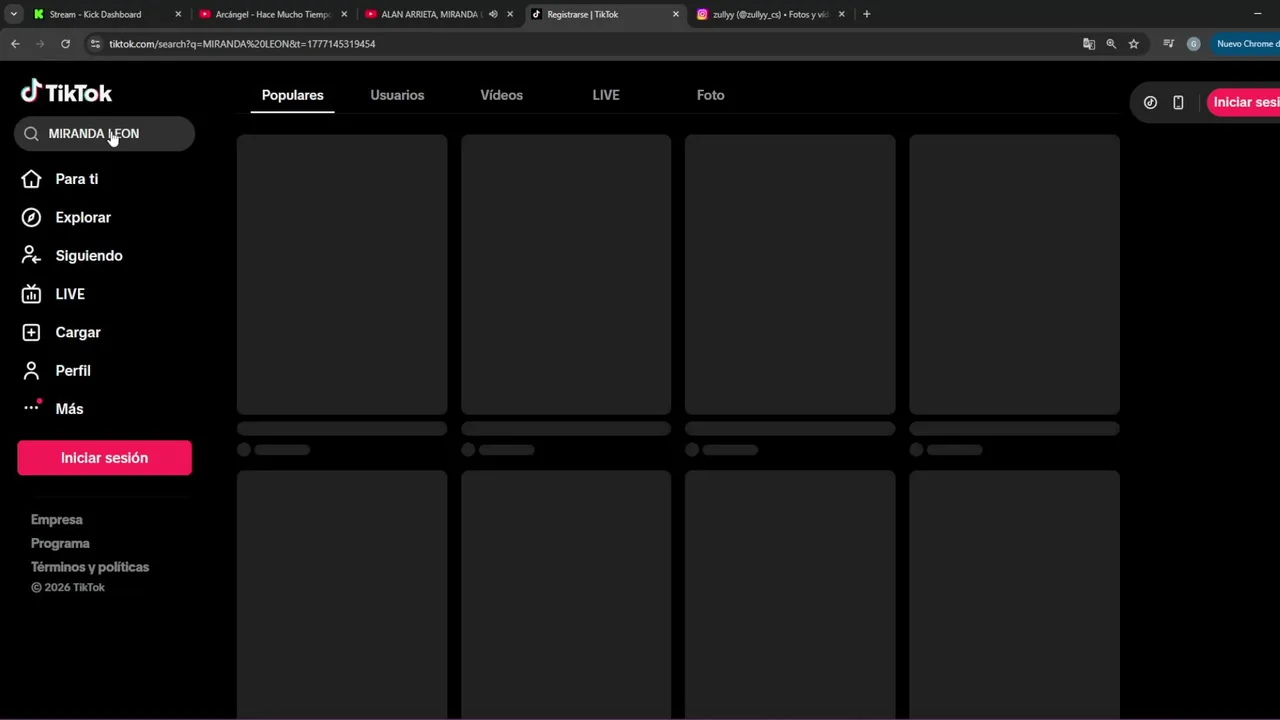The width and height of the screenshot is (1280, 720).
Task: Open the zoom magnifier icon in address bar
Action: (x=1111, y=44)
